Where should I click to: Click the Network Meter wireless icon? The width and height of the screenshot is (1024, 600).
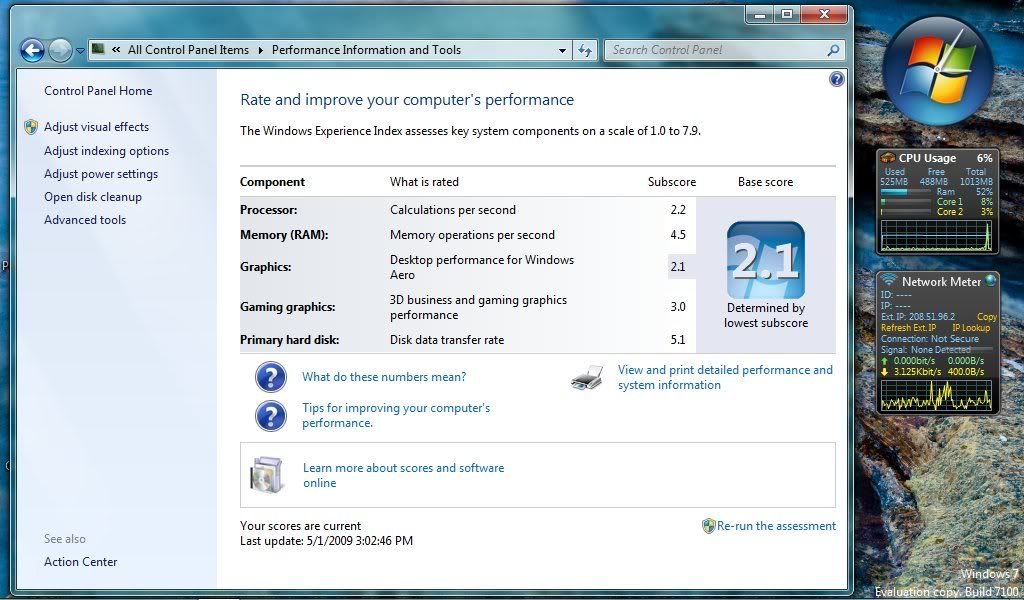[x=888, y=281]
